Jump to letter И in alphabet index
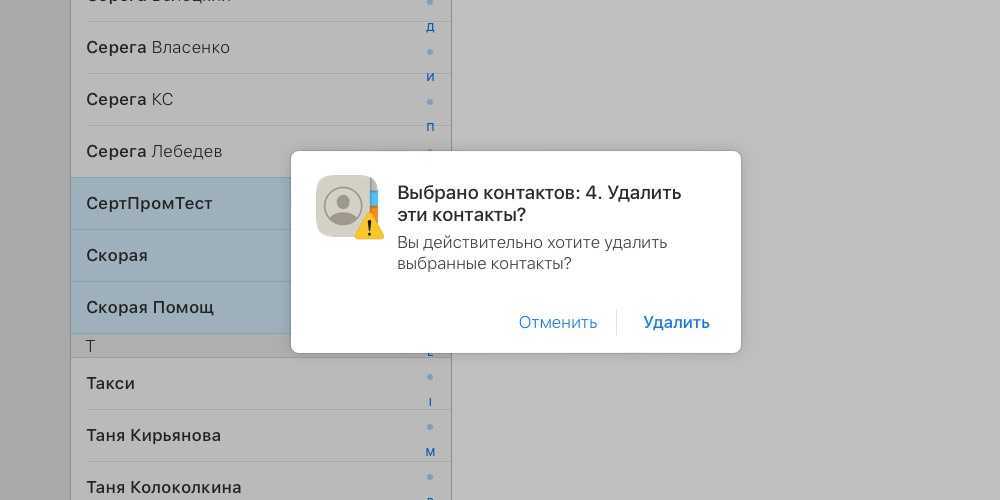The width and height of the screenshot is (1000, 500). 430,77
